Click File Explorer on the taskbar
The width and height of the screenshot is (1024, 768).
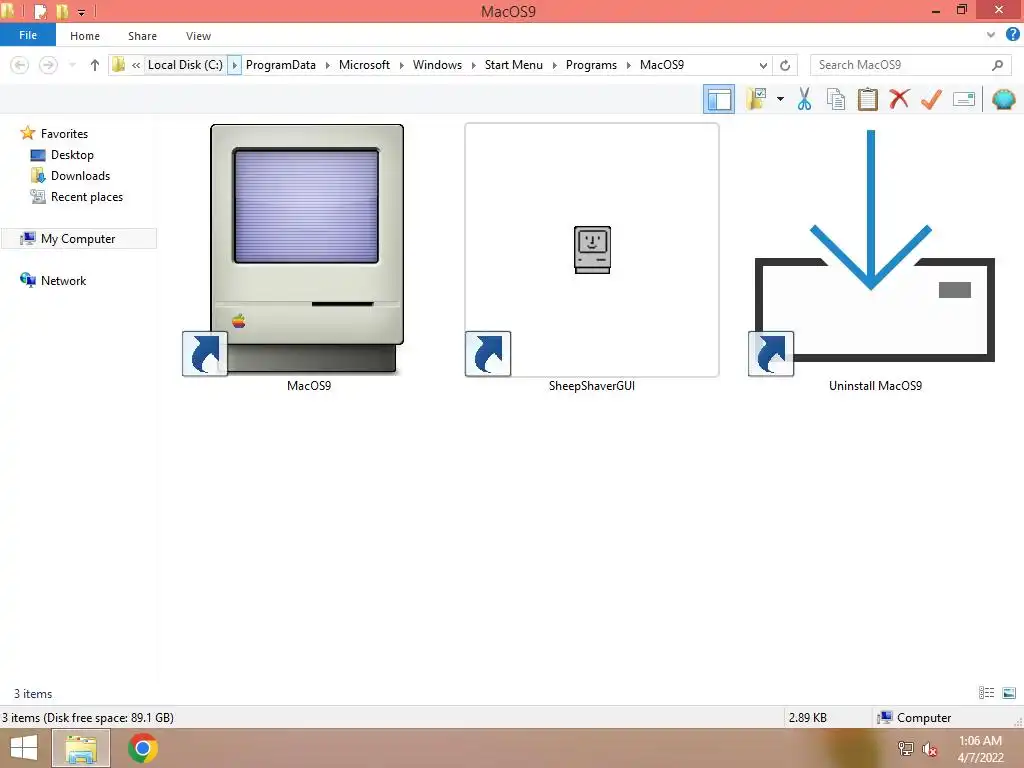81,748
